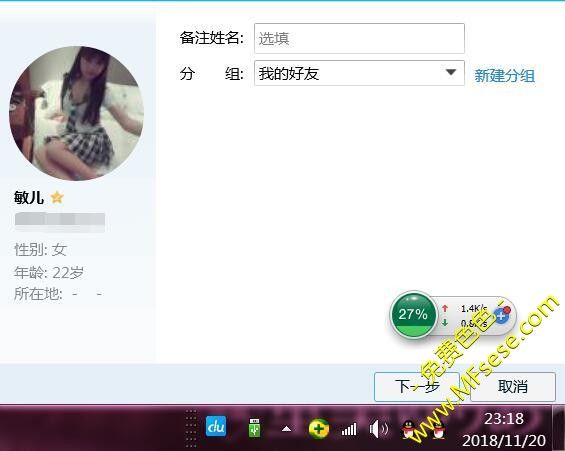Open the speaker volume icon
The image size is (565, 451).
pos(378,429)
